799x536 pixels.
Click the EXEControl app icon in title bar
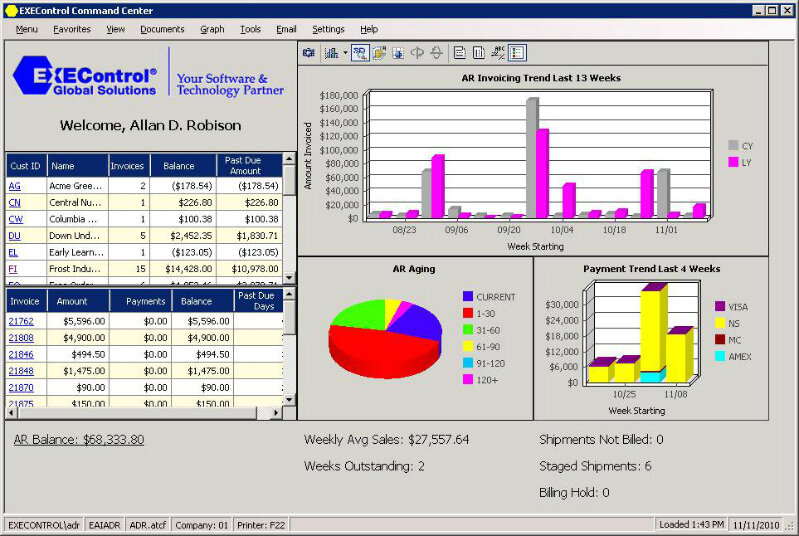pyautogui.click(x=9, y=10)
